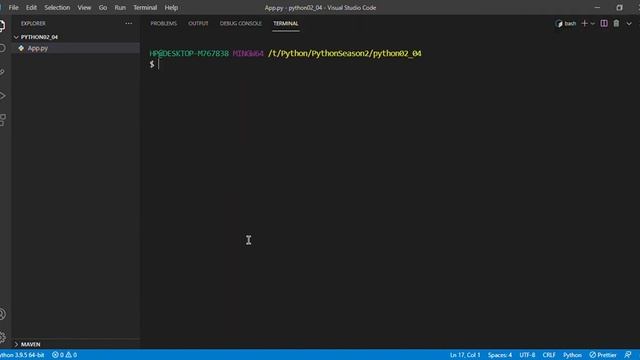Click Spaces: 4 indentation setting

(x=500, y=355)
